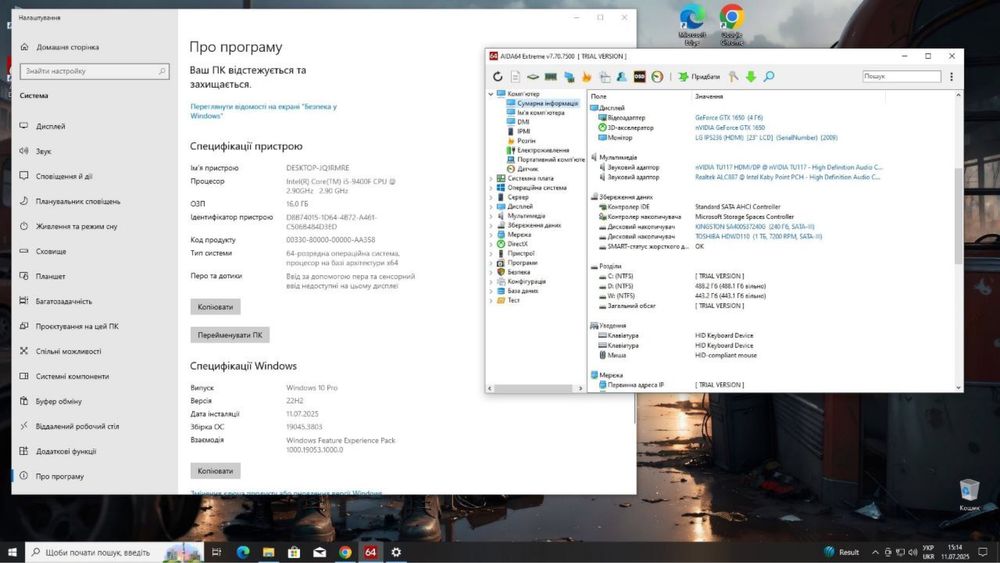Viewport: 1000px width, 563px height.
Task: Click the tree panel horizontal scrollbar
Action: click(535, 388)
